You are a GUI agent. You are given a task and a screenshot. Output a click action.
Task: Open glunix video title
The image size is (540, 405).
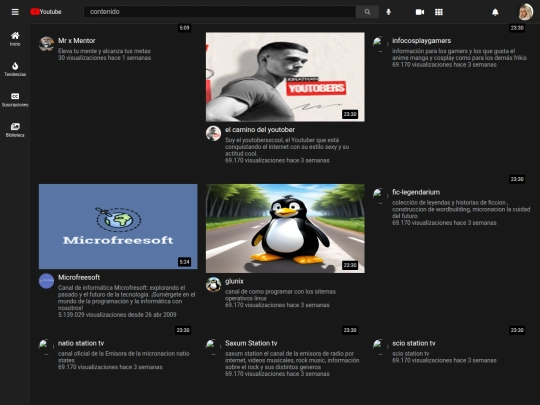click(234, 281)
